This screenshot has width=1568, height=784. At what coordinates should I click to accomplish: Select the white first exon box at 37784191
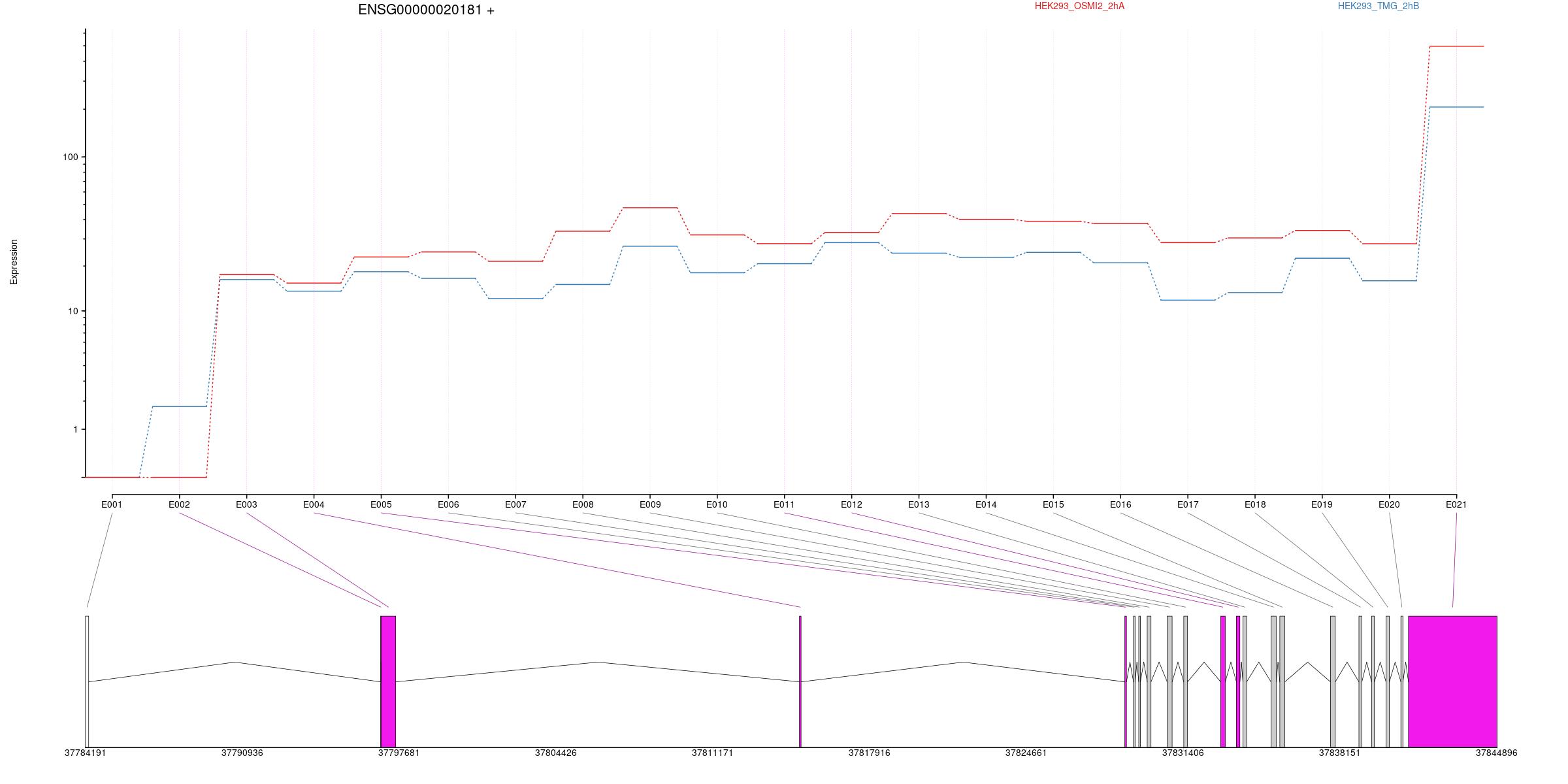click(x=87, y=681)
